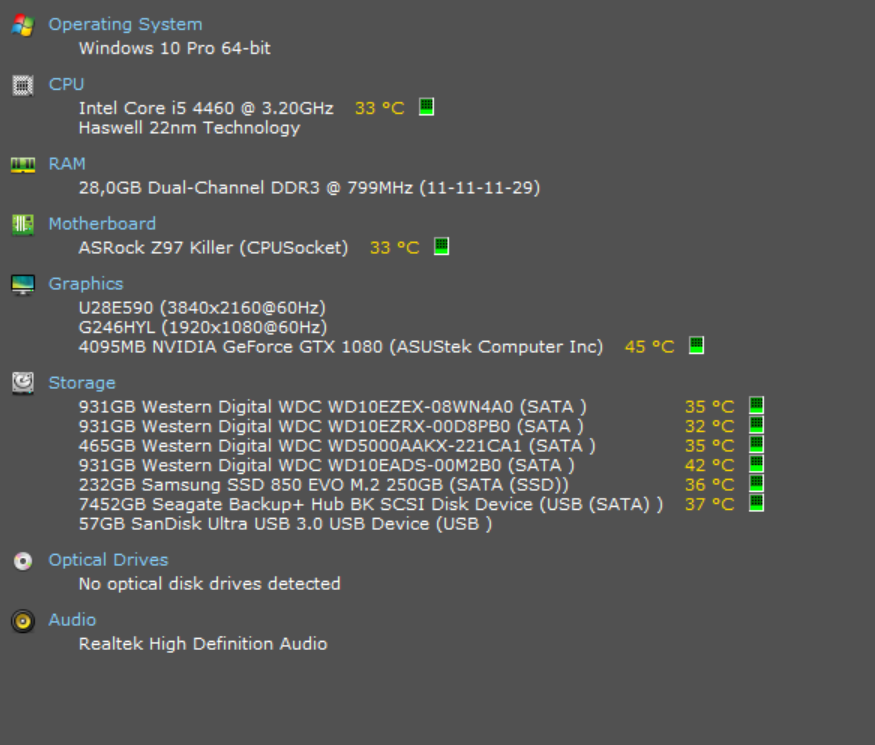Open the Operating System section link
The height and width of the screenshot is (745, 875).
[126, 25]
